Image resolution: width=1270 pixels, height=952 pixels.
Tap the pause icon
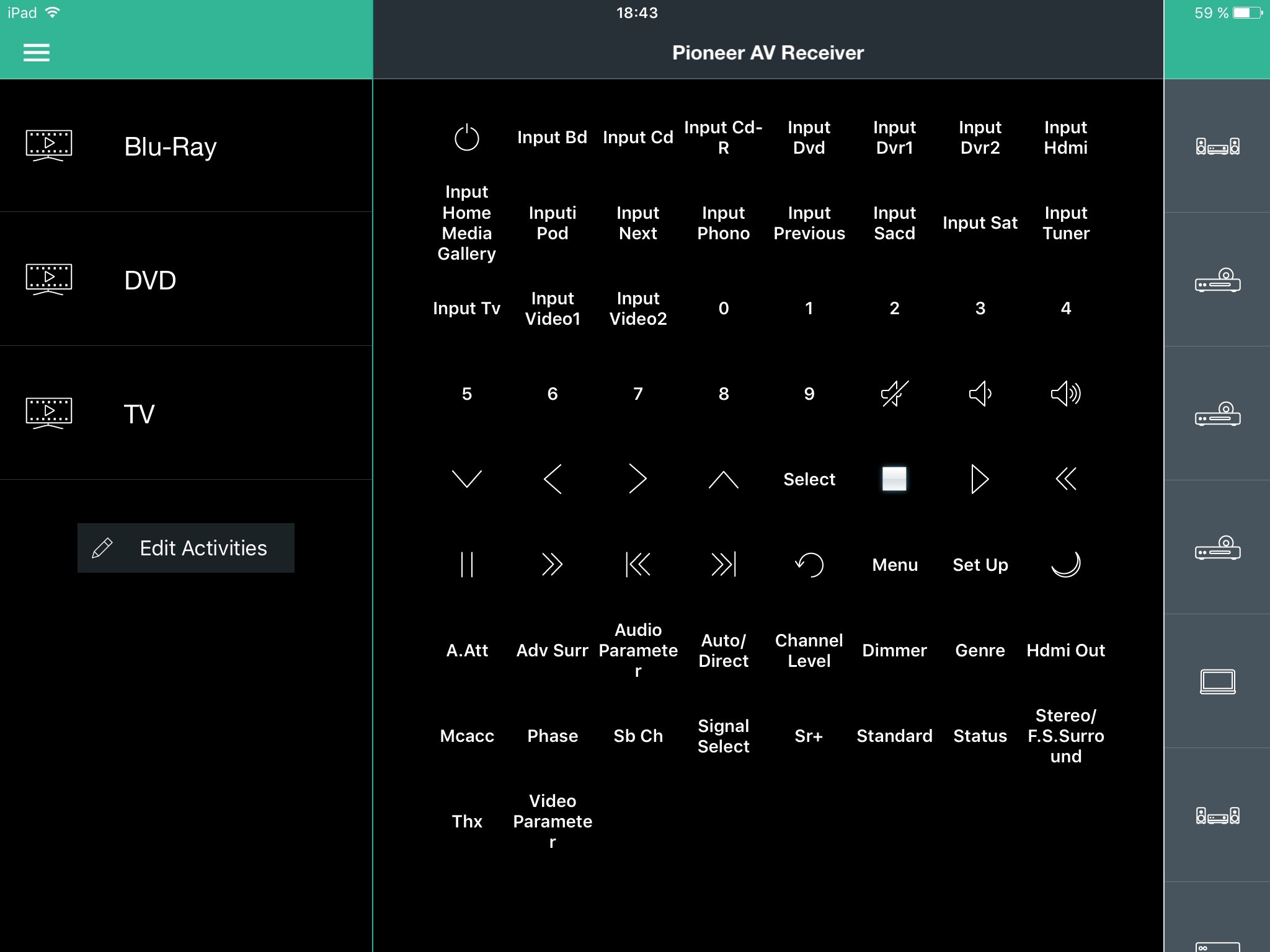[467, 565]
